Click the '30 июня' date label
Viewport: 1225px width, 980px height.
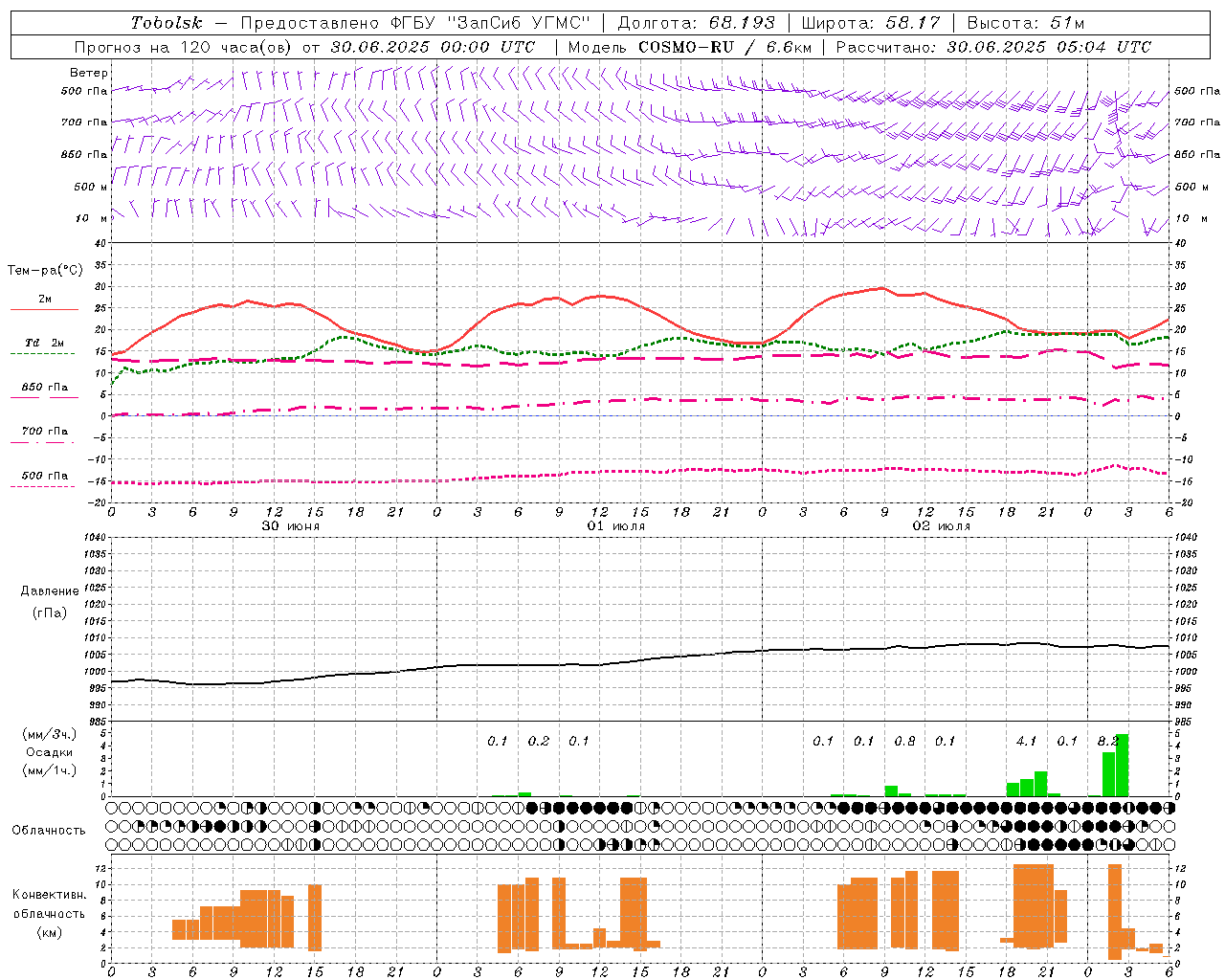291,526
